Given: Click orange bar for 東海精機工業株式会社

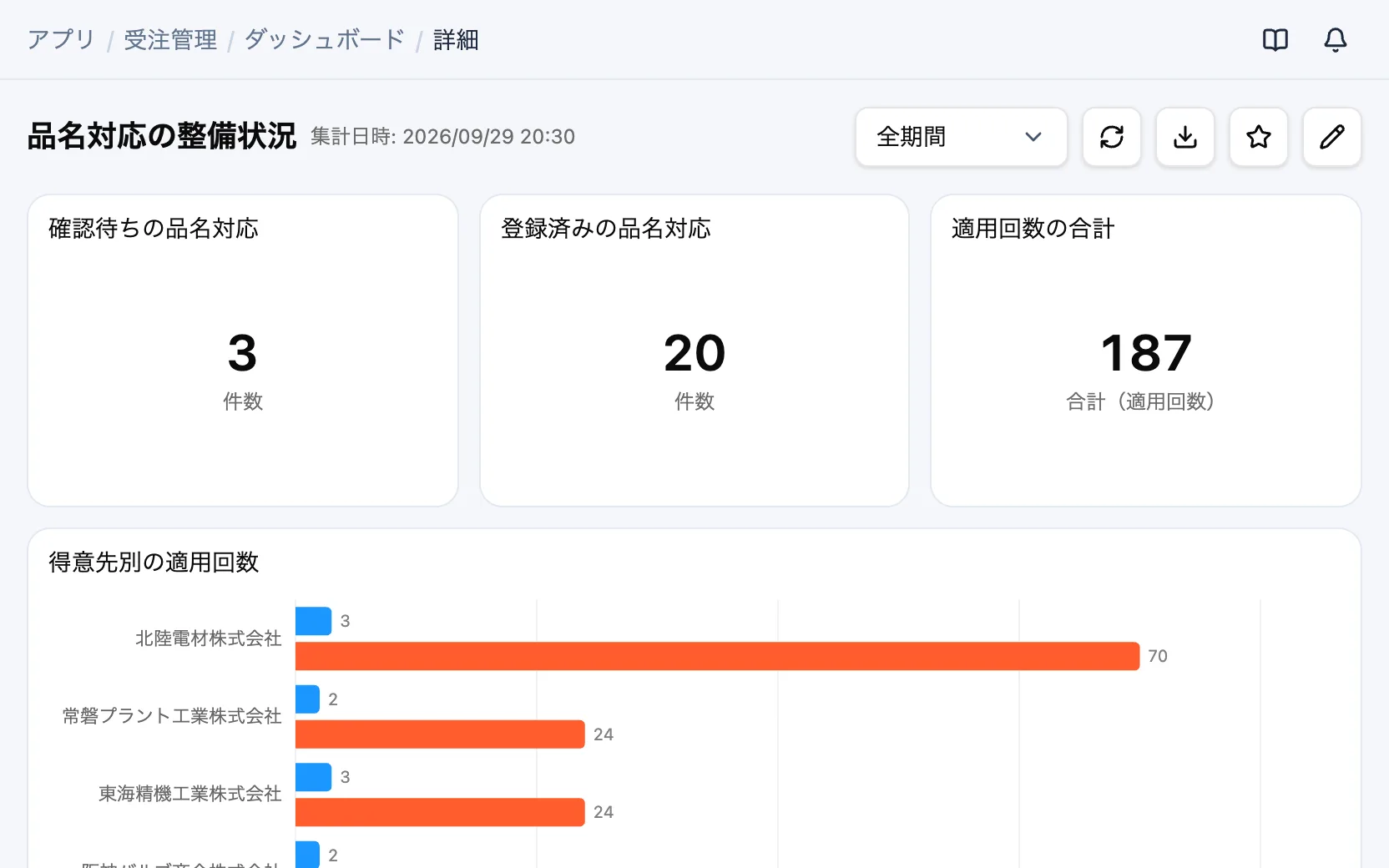Looking at the screenshot, I should click(440, 812).
